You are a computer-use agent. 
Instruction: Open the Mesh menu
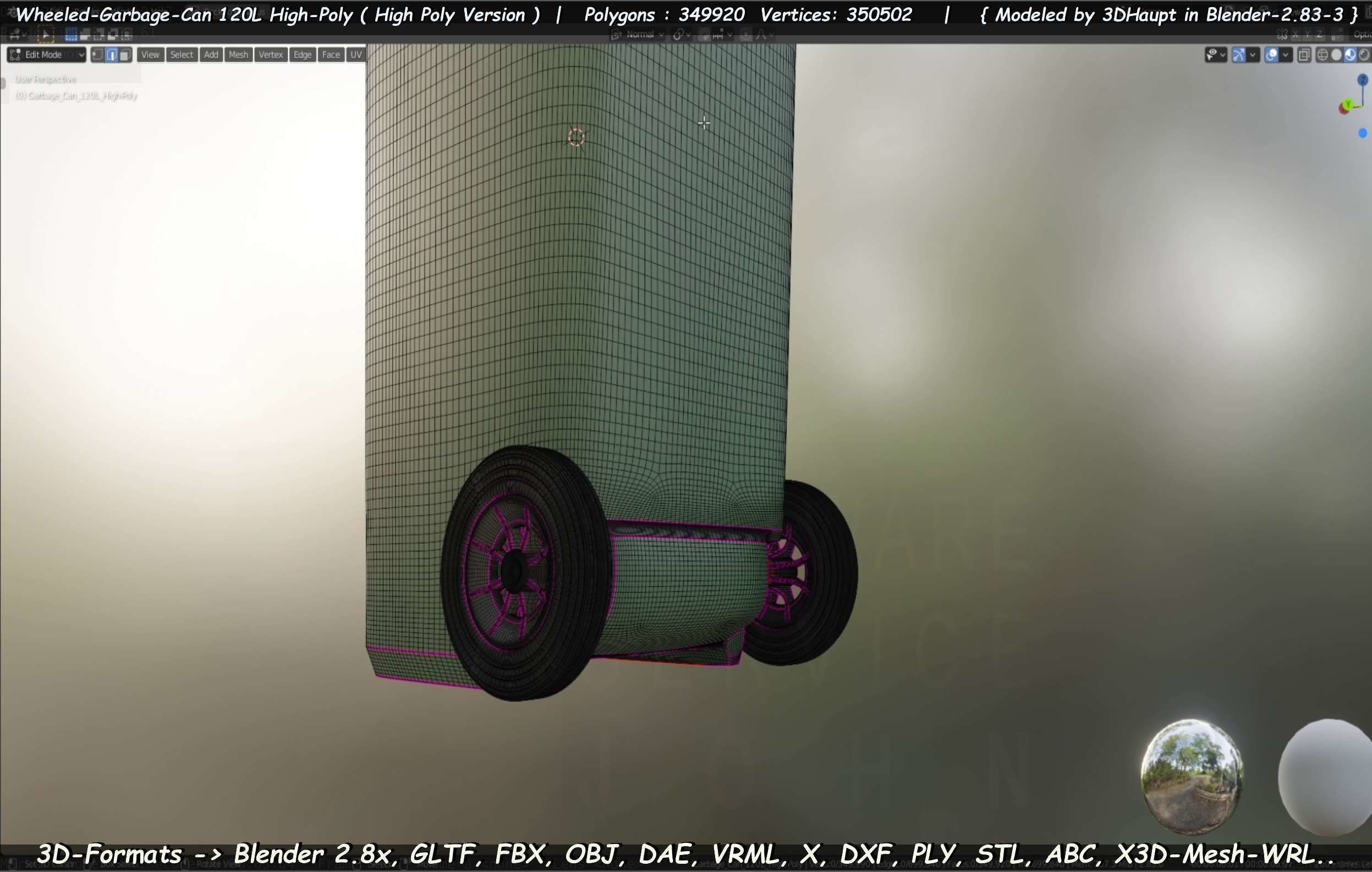(x=238, y=54)
